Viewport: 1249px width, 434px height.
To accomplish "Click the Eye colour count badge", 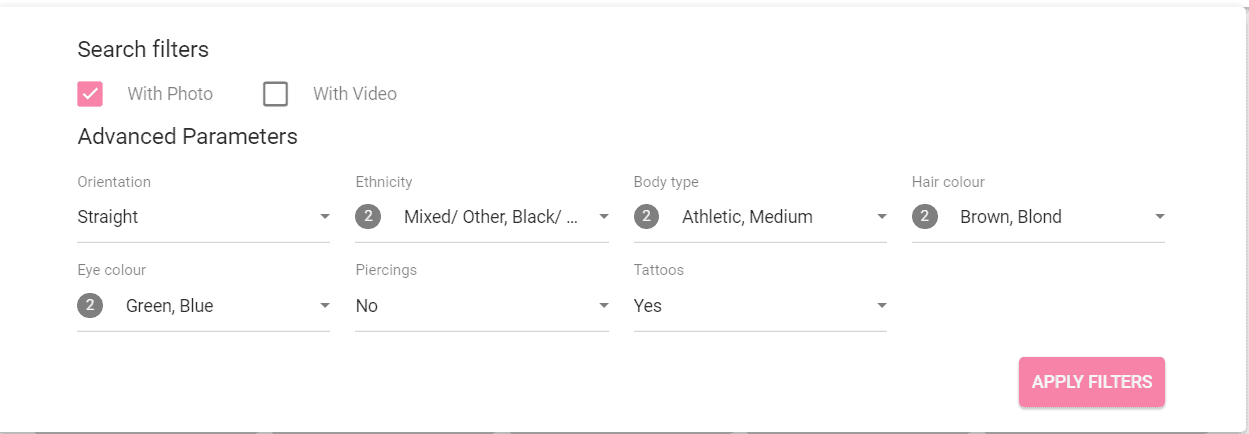I will [x=90, y=306].
